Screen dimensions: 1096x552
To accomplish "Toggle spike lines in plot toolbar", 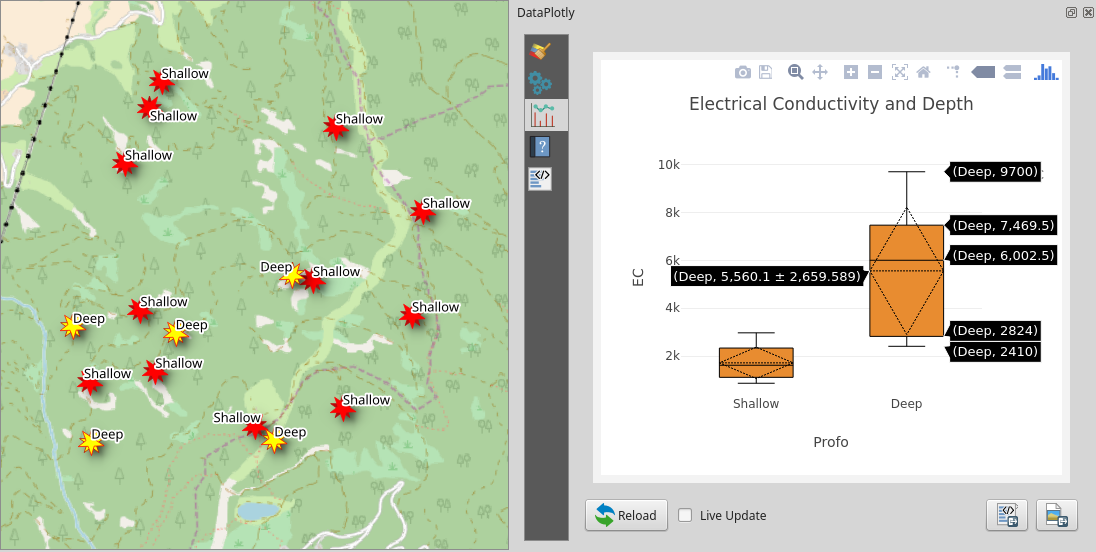I will 953,72.
